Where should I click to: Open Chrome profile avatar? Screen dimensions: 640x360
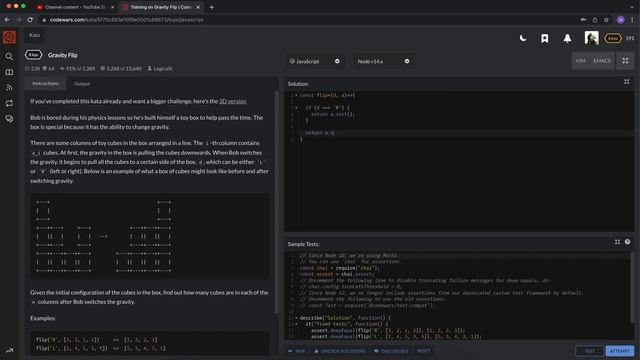[x=620, y=20]
